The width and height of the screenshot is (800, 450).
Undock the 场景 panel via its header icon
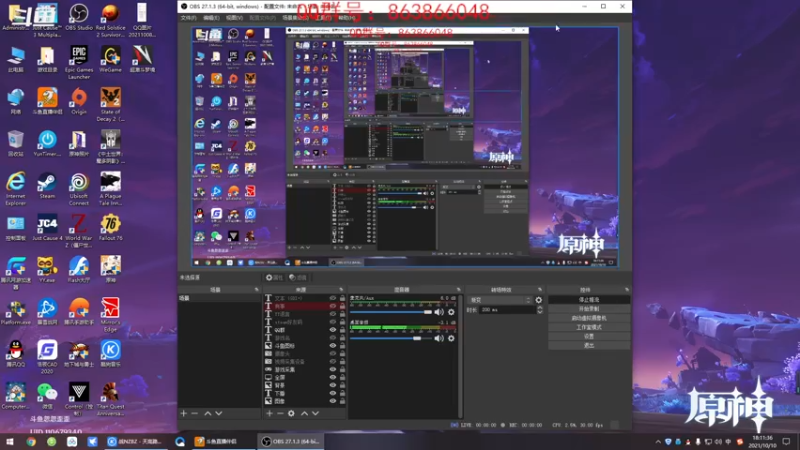click(x=257, y=290)
